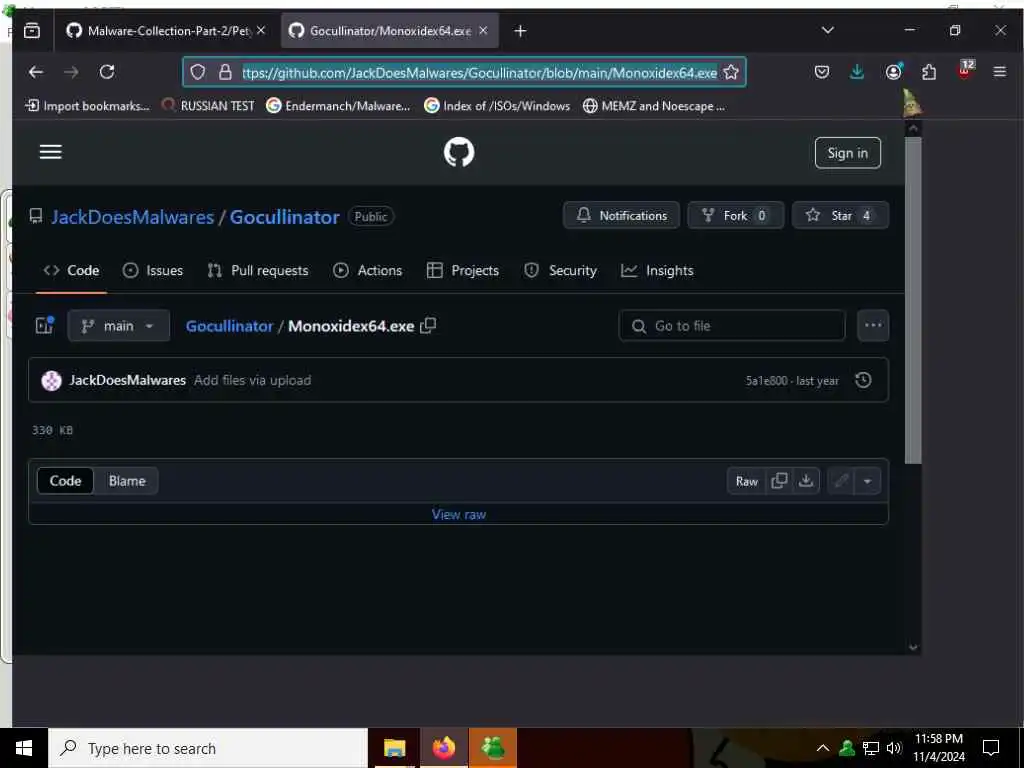
Task: Open Gocullinator repository title link
Action: [x=284, y=217]
